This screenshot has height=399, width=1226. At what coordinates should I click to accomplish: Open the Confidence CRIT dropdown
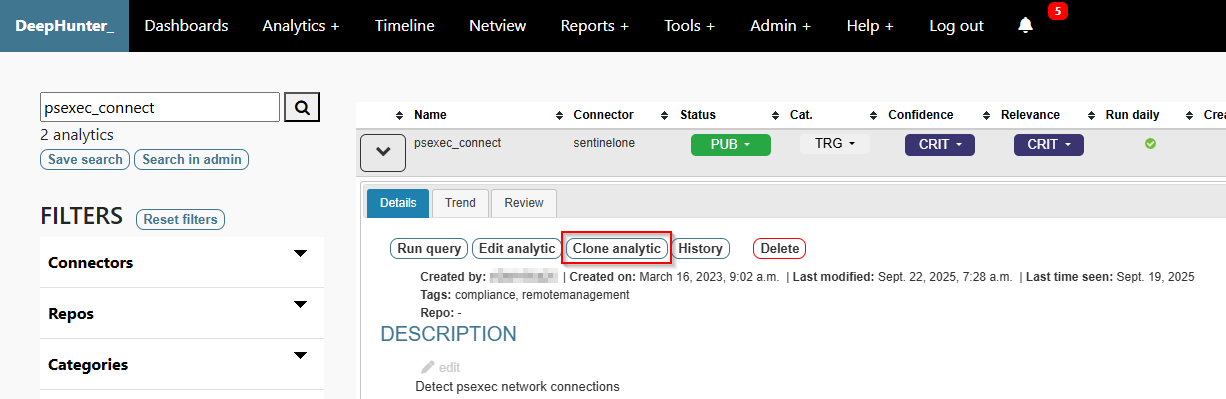[940, 144]
